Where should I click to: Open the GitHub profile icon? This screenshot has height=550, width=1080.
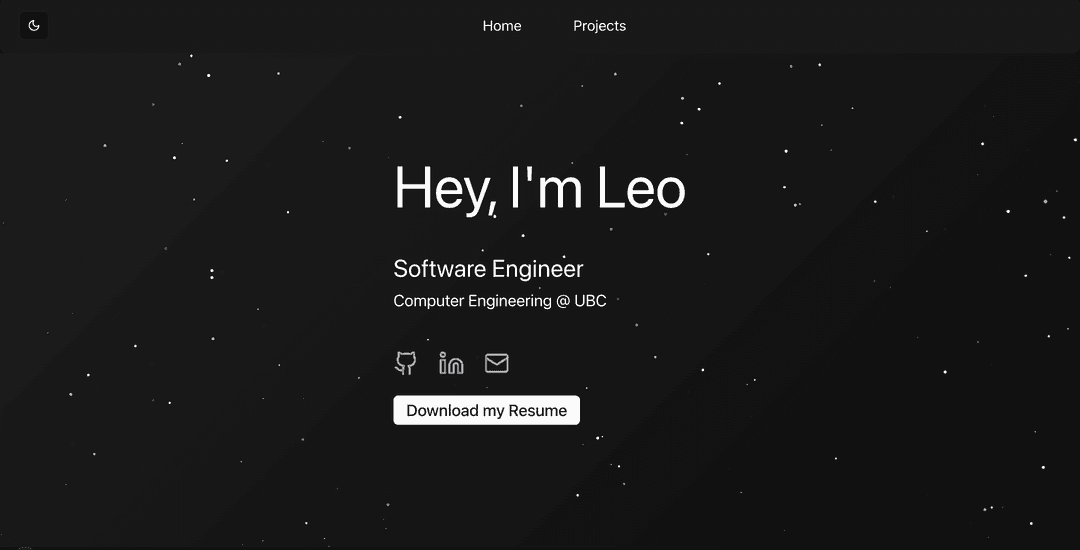pyautogui.click(x=406, y=363)
